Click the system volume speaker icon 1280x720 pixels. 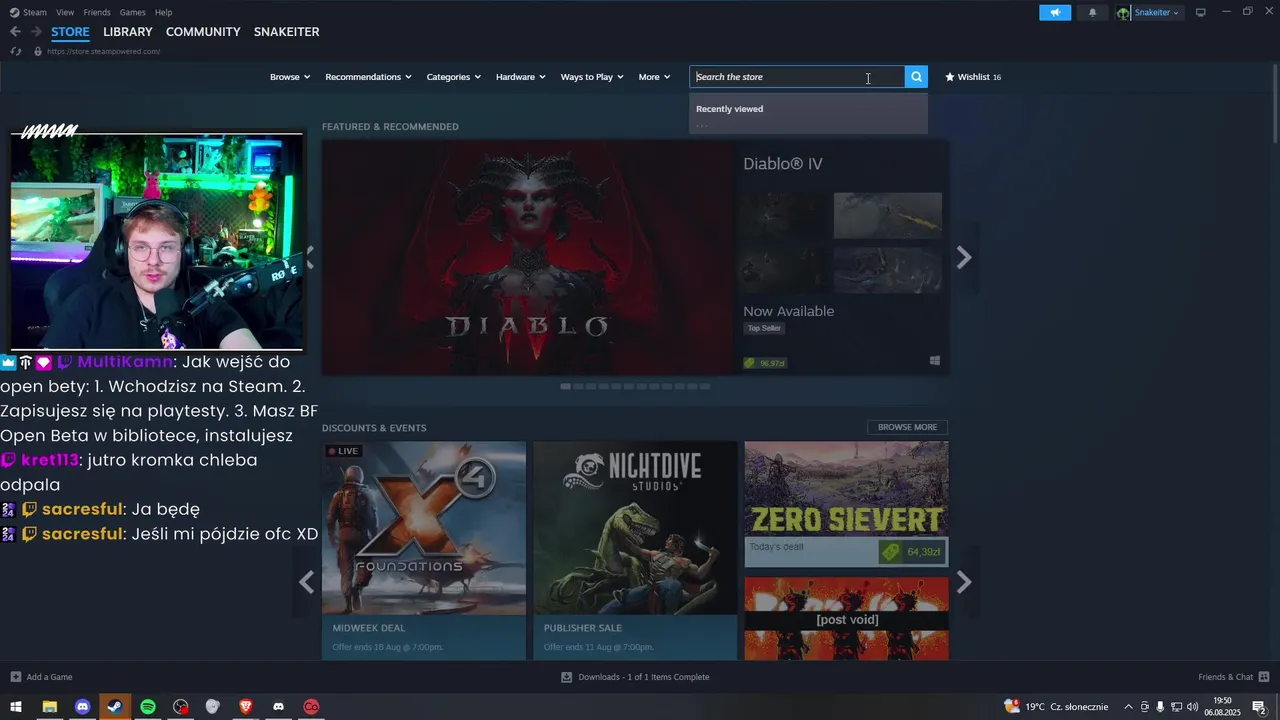coord(1192,707)
